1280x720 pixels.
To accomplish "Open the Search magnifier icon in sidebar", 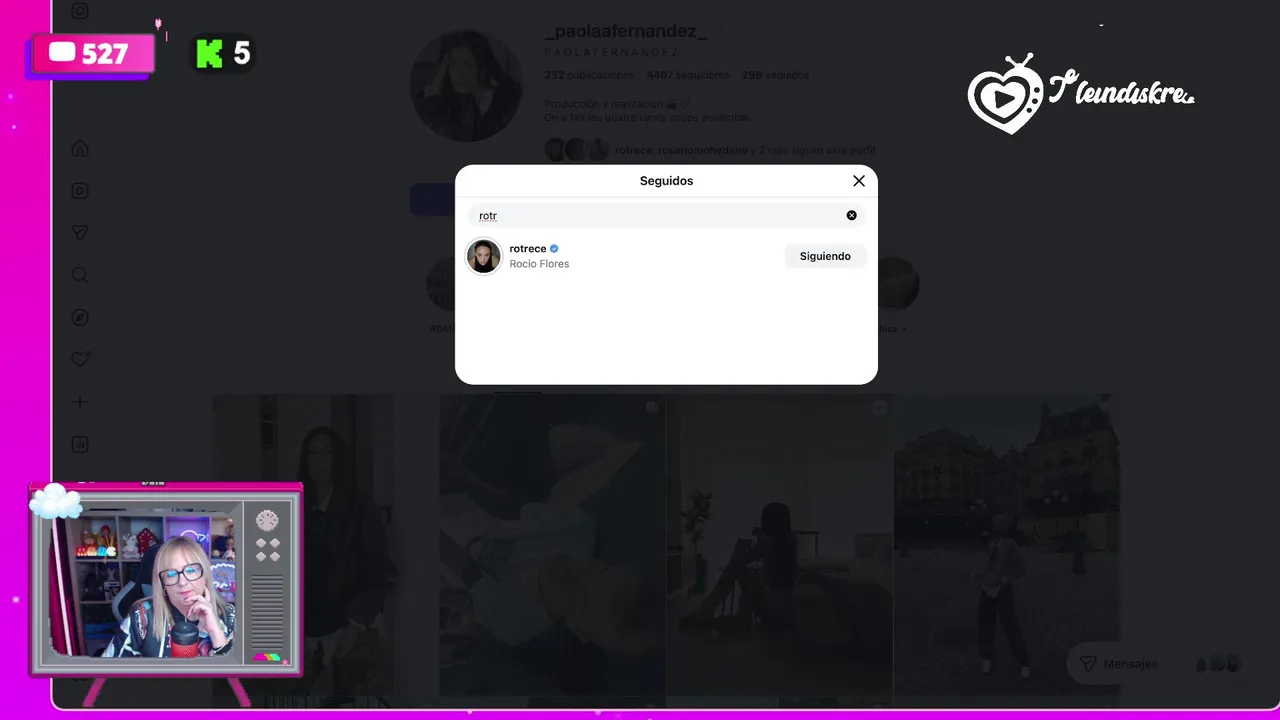I will [80, 275].
